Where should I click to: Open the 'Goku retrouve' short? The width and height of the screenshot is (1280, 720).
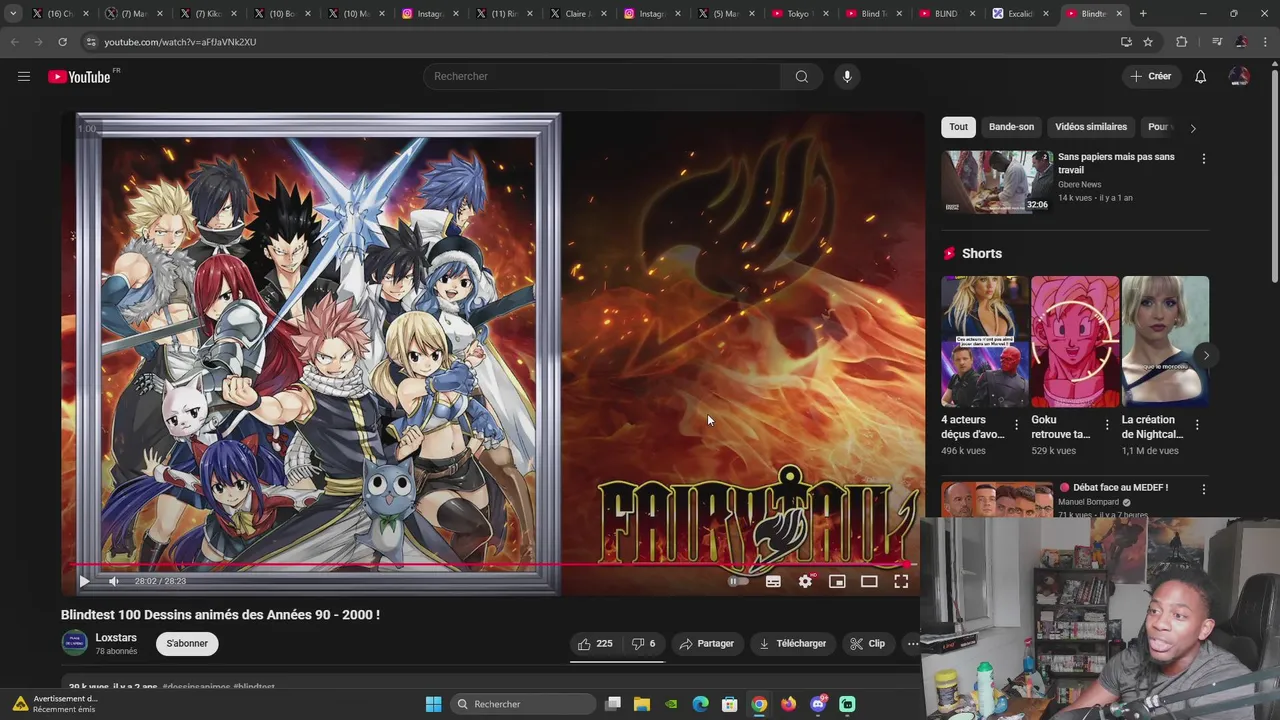point(1075,341)
